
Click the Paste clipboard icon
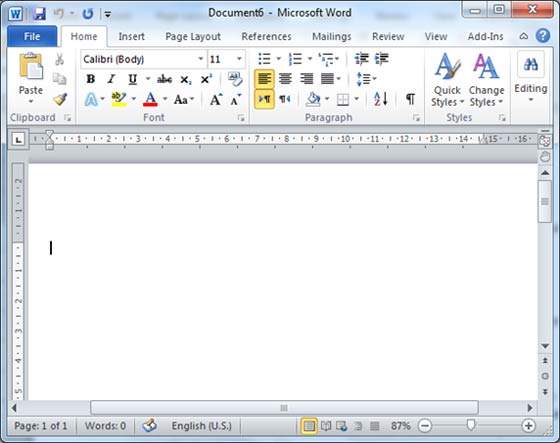(x=31, y=66)
